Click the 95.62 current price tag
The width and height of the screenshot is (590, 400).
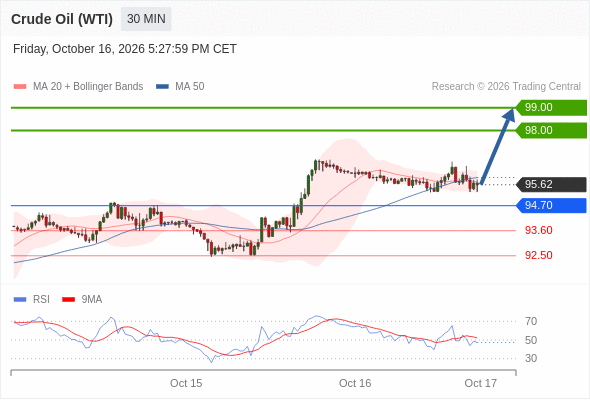(551, 184)
